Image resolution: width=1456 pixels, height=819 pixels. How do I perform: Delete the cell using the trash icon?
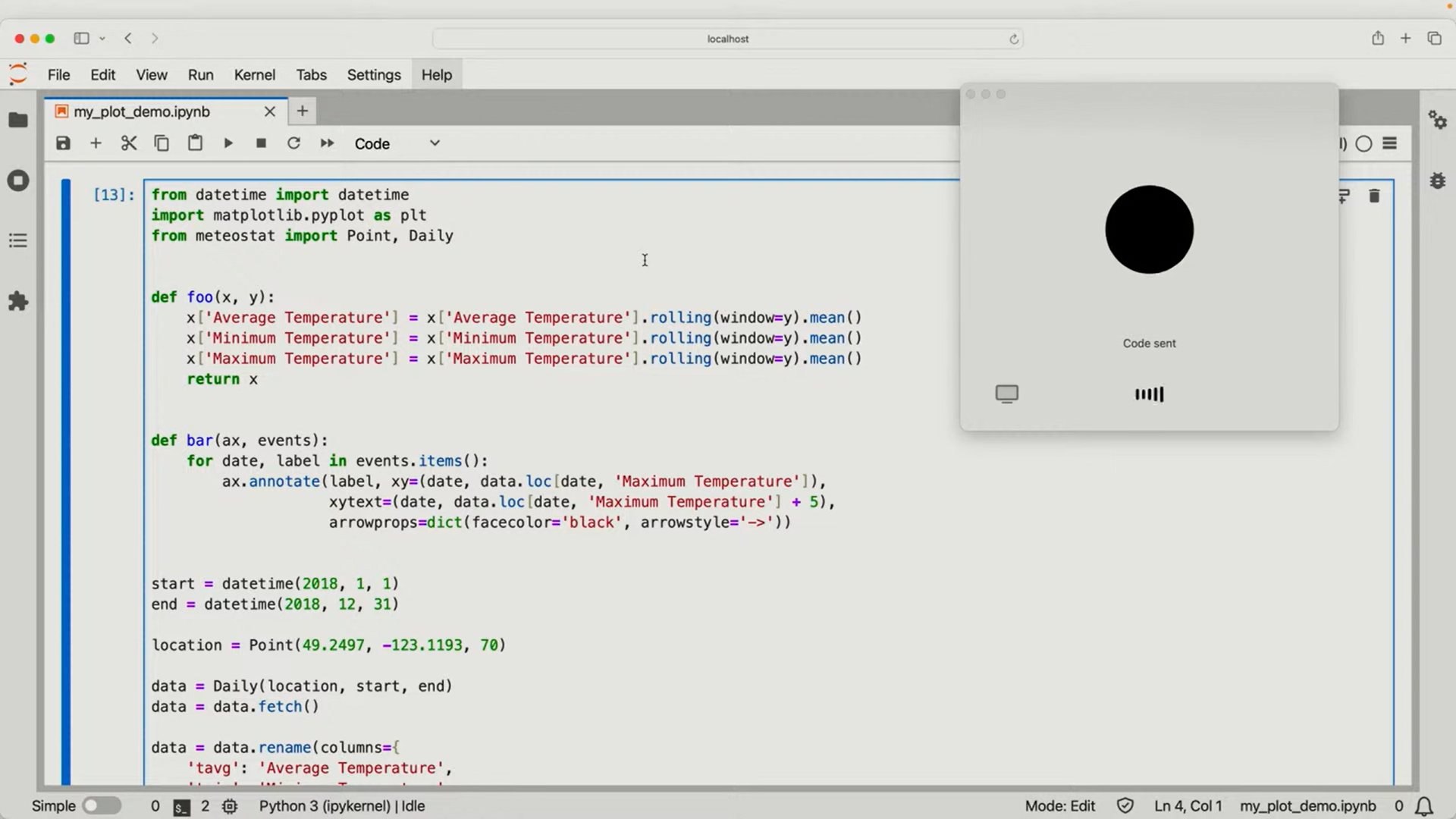pos(1374,196)
